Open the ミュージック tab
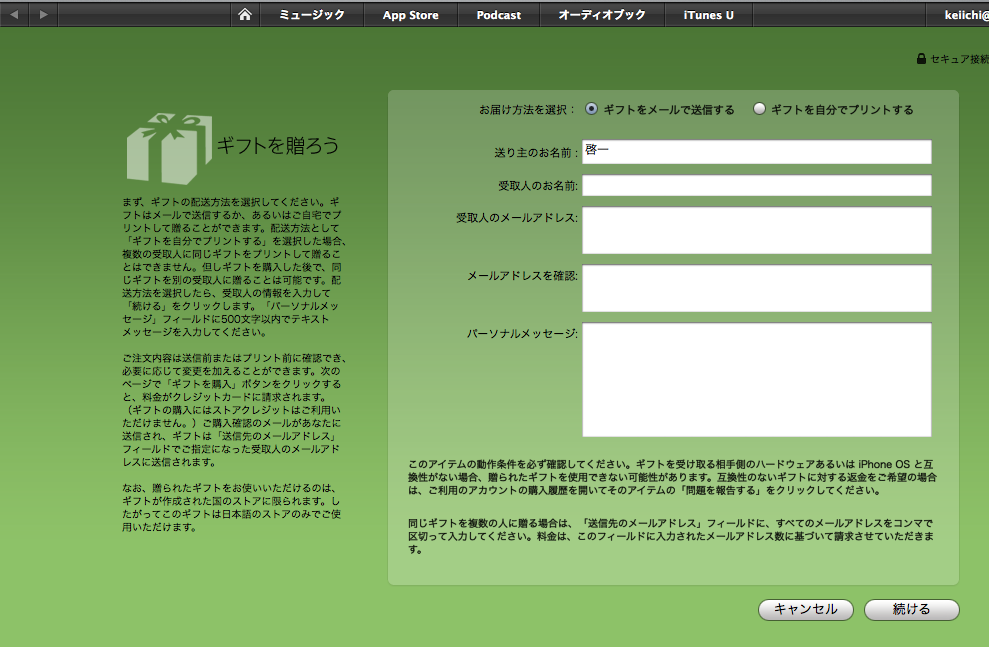The width and height of the screenshot is (989, 647). coord(311,15)
